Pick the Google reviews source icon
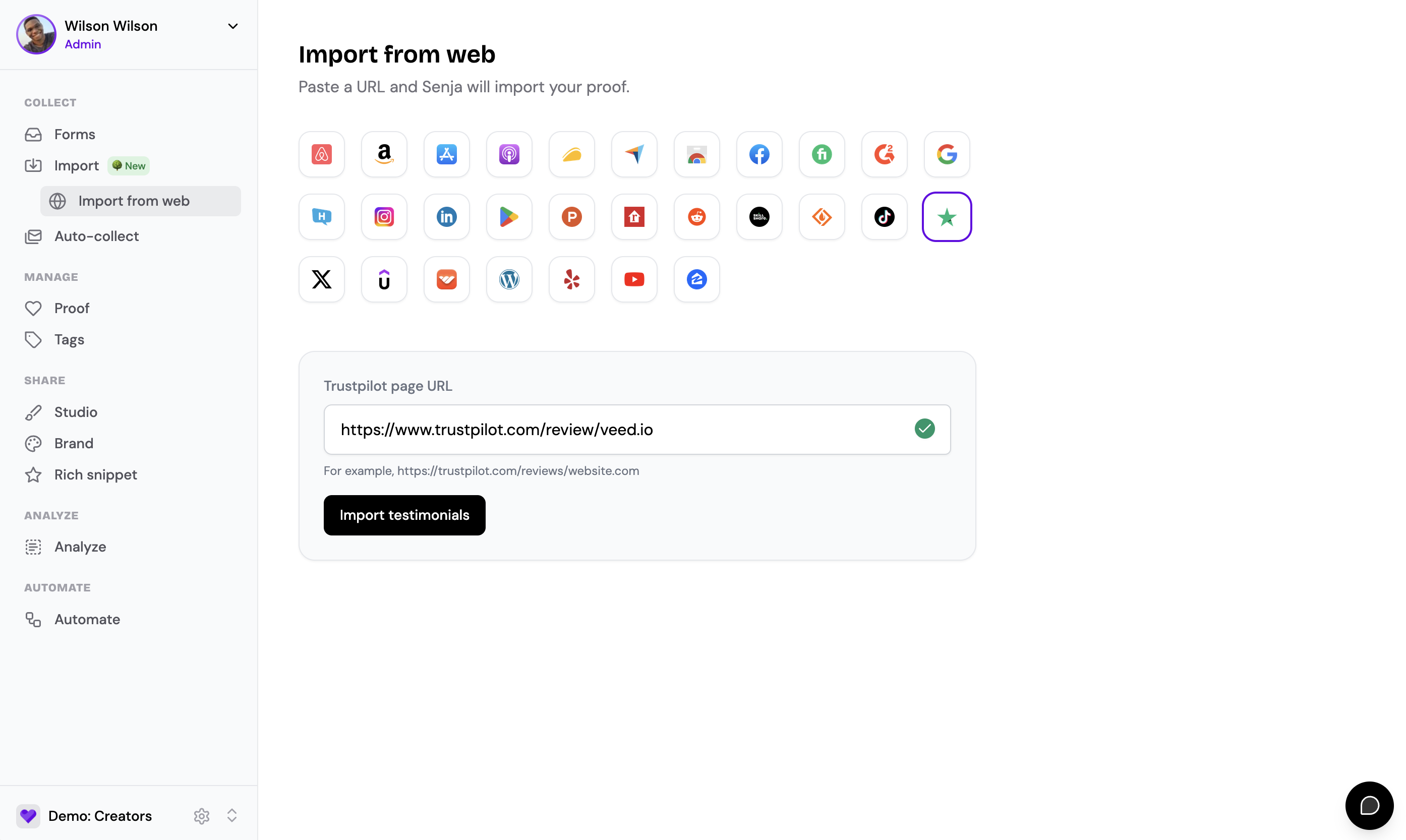The height and width of the screenshot is (840, 1406). coord(947,154)
